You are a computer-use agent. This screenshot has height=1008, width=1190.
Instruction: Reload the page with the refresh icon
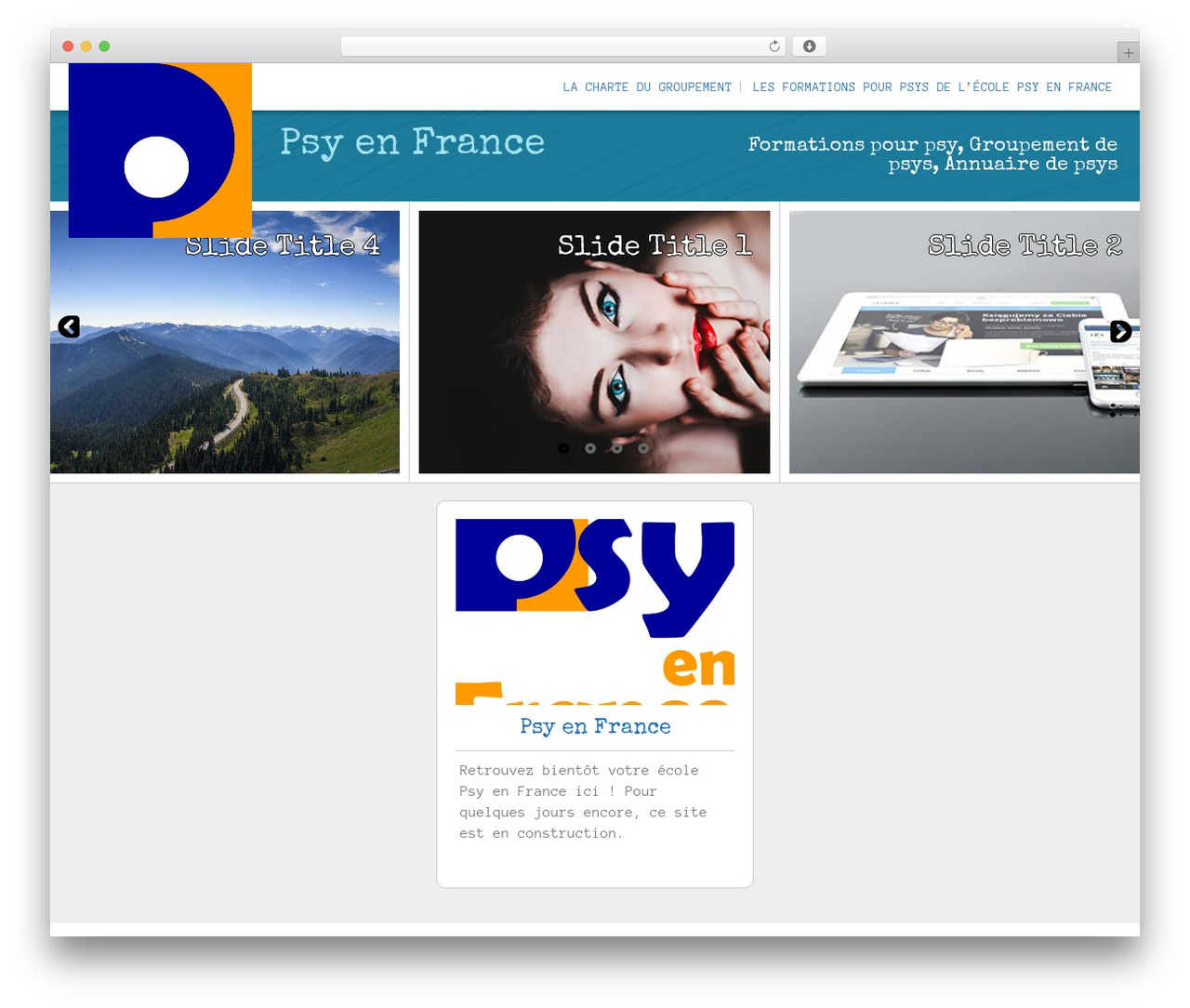click(774, 46)
